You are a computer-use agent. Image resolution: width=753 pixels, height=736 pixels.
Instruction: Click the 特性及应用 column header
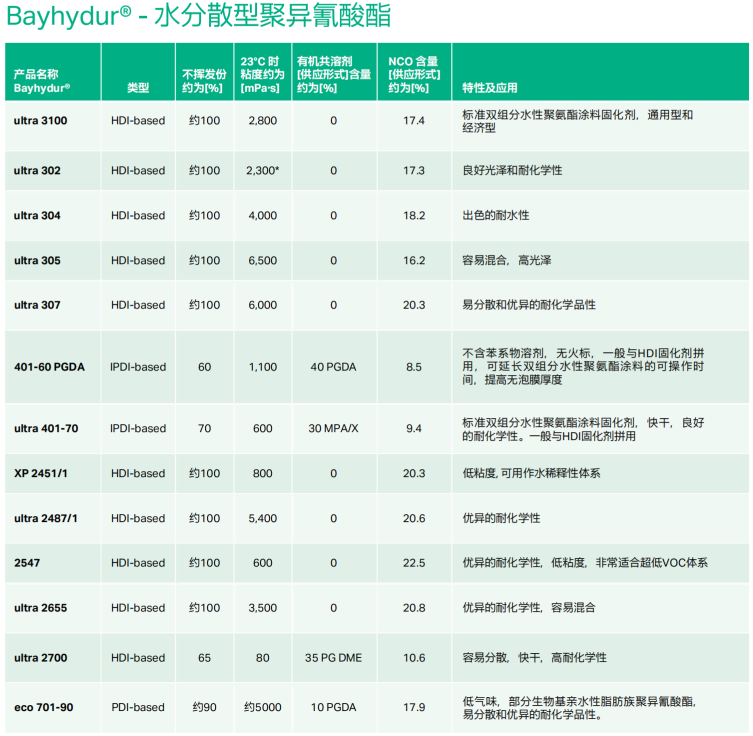(490, 88)
